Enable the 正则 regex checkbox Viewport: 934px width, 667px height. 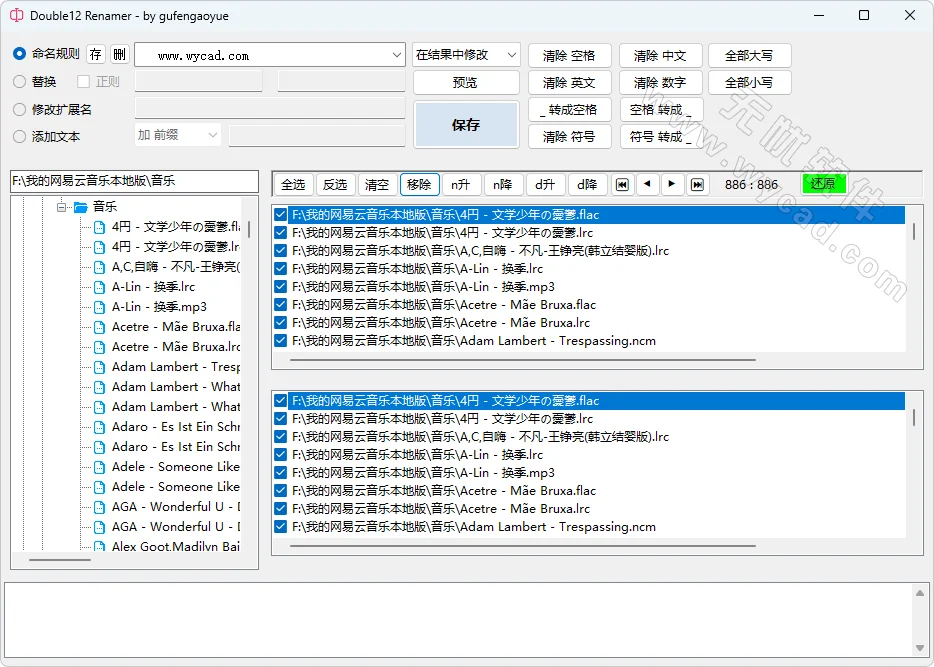tap(84, 82)
